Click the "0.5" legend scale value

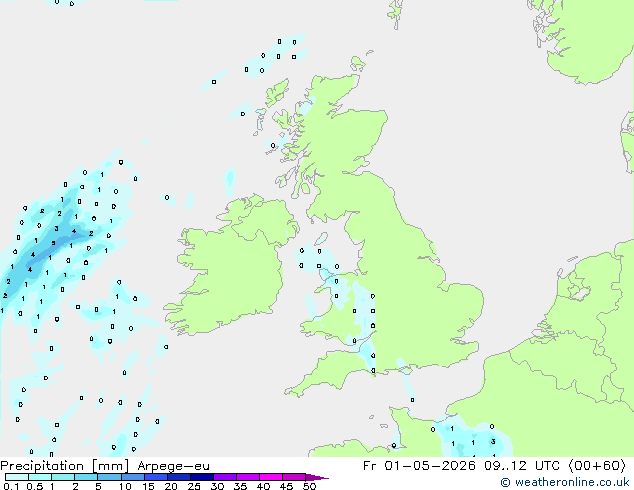pyautogui.click(x=34, y=486)
